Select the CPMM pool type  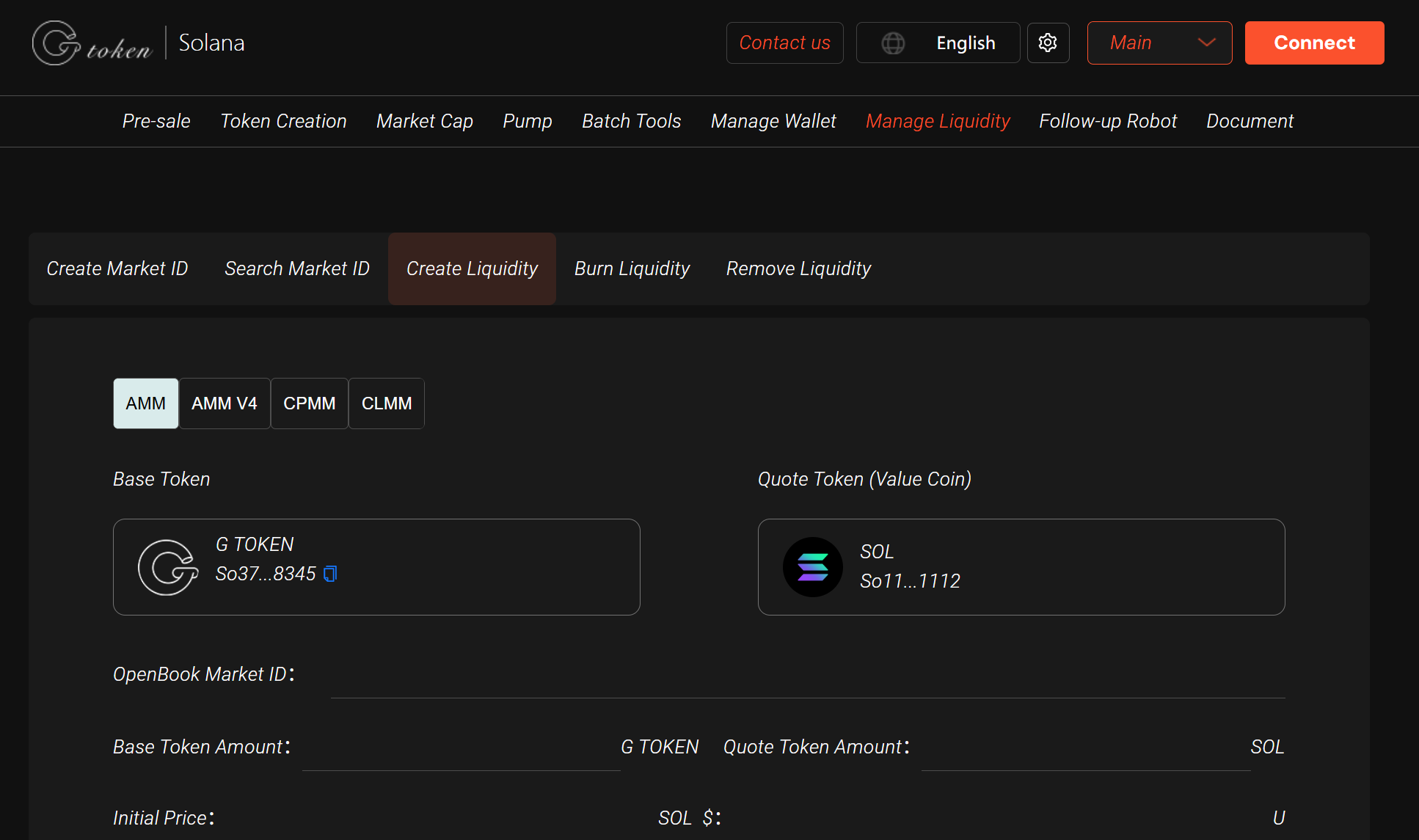(x=309, y=403)
